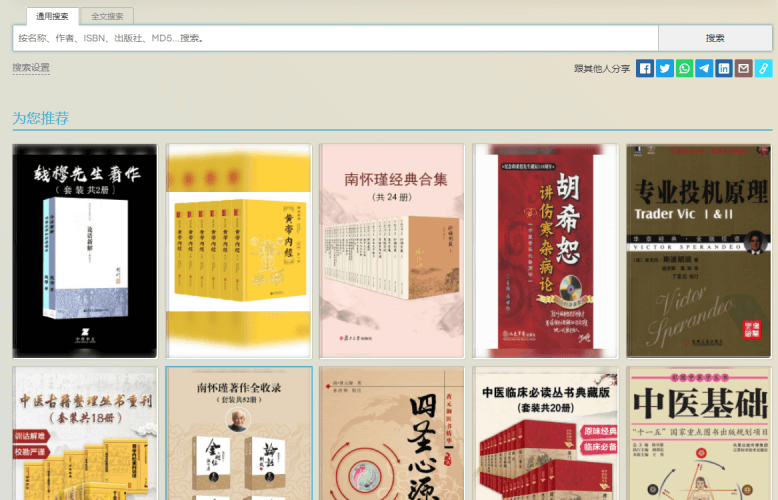Open 黄帝内经 yellow box set cover
This screenshot has width=778, height=500.
tap(239, 251)
